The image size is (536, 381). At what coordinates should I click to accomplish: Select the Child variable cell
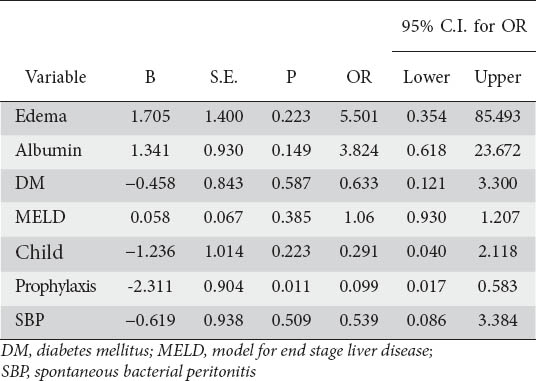(39, 252)
